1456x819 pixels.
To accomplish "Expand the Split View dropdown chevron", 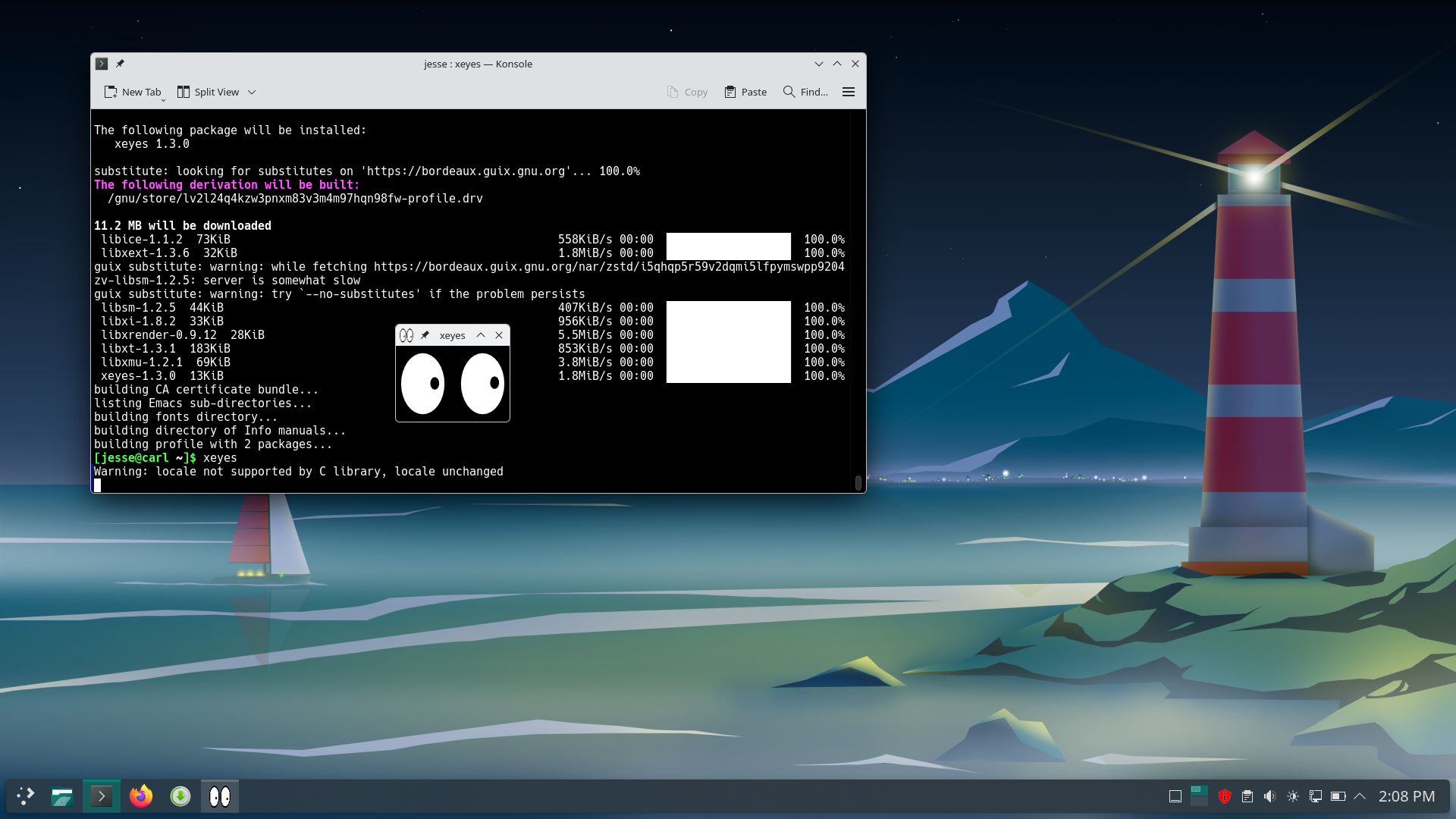I will 252,92.
